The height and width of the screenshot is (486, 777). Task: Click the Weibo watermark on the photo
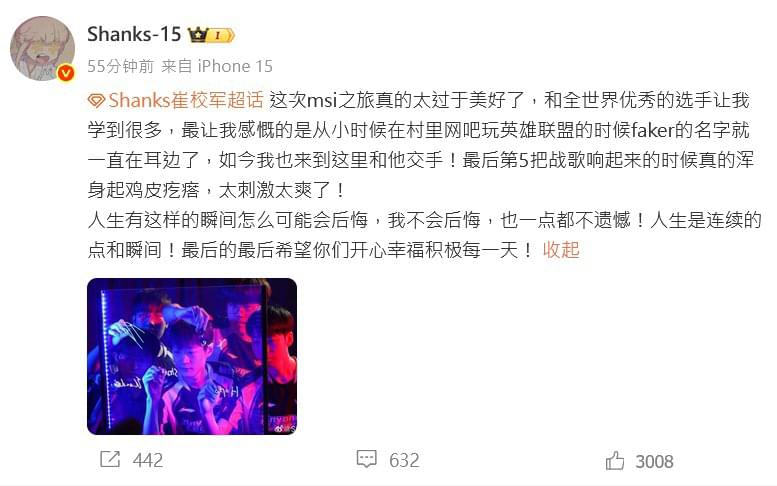(285, 428)
